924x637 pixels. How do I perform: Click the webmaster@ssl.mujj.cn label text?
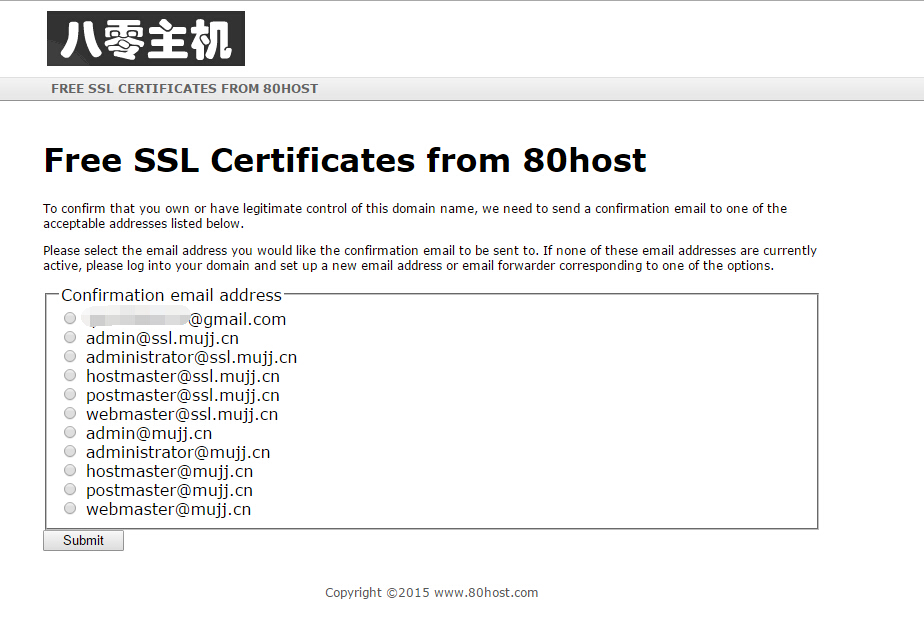182,415
